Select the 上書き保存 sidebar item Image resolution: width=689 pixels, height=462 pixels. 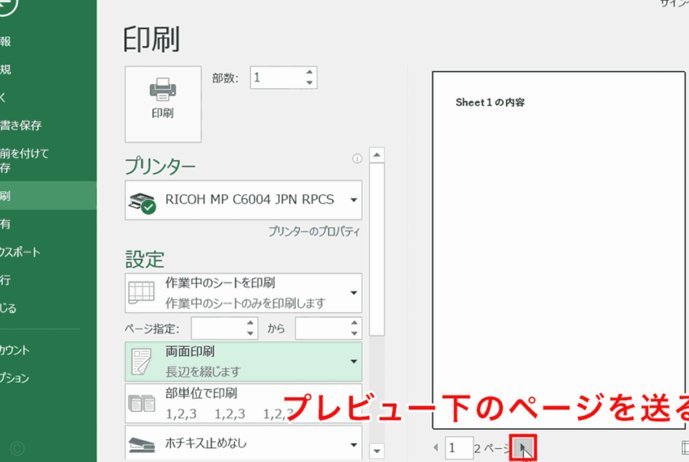pyautogui.click(x=48, y=125)
